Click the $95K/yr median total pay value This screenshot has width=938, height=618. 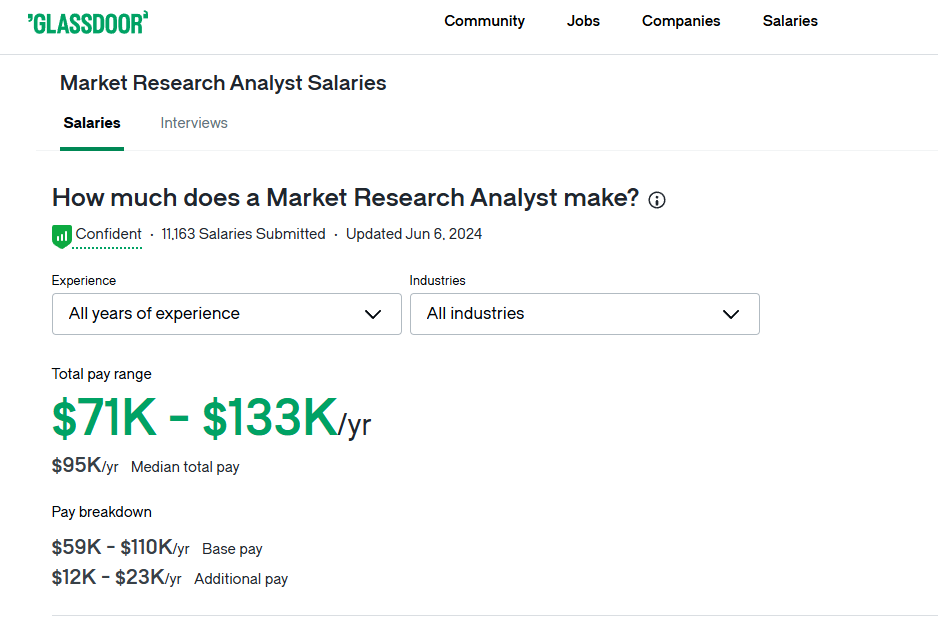click(x=85, y=465)
